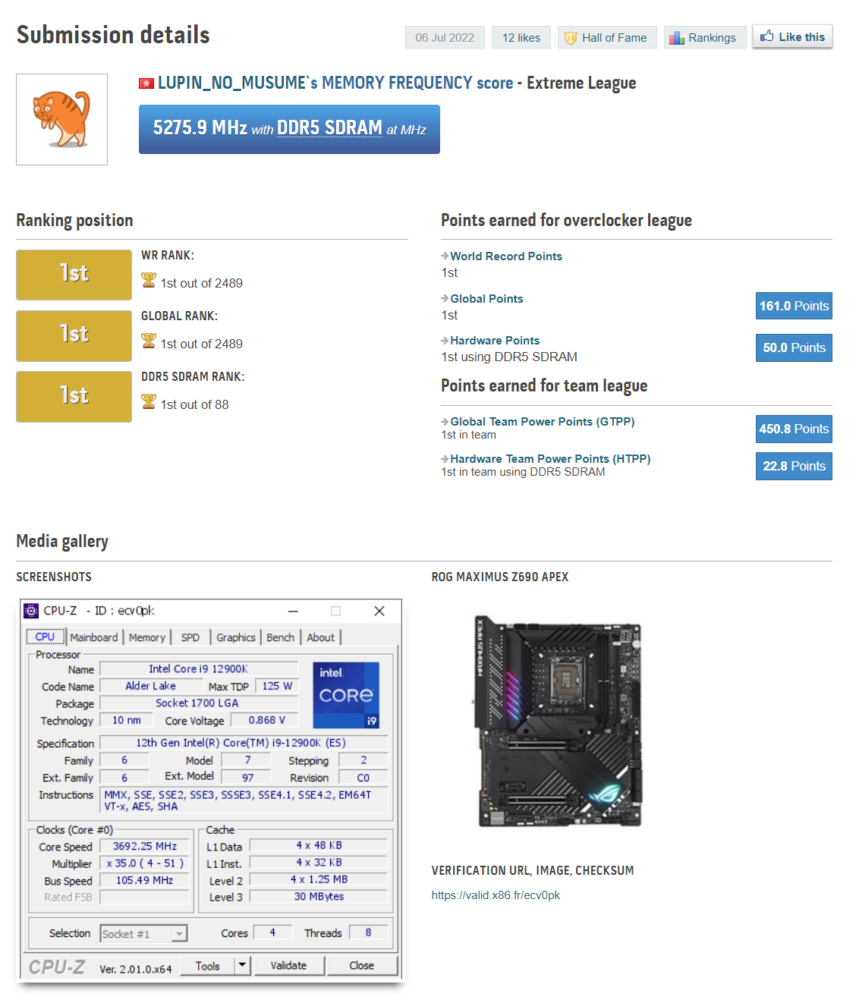Open the World Record Points link
This screenshot has height=1000, width=856.
pos(506,256)
